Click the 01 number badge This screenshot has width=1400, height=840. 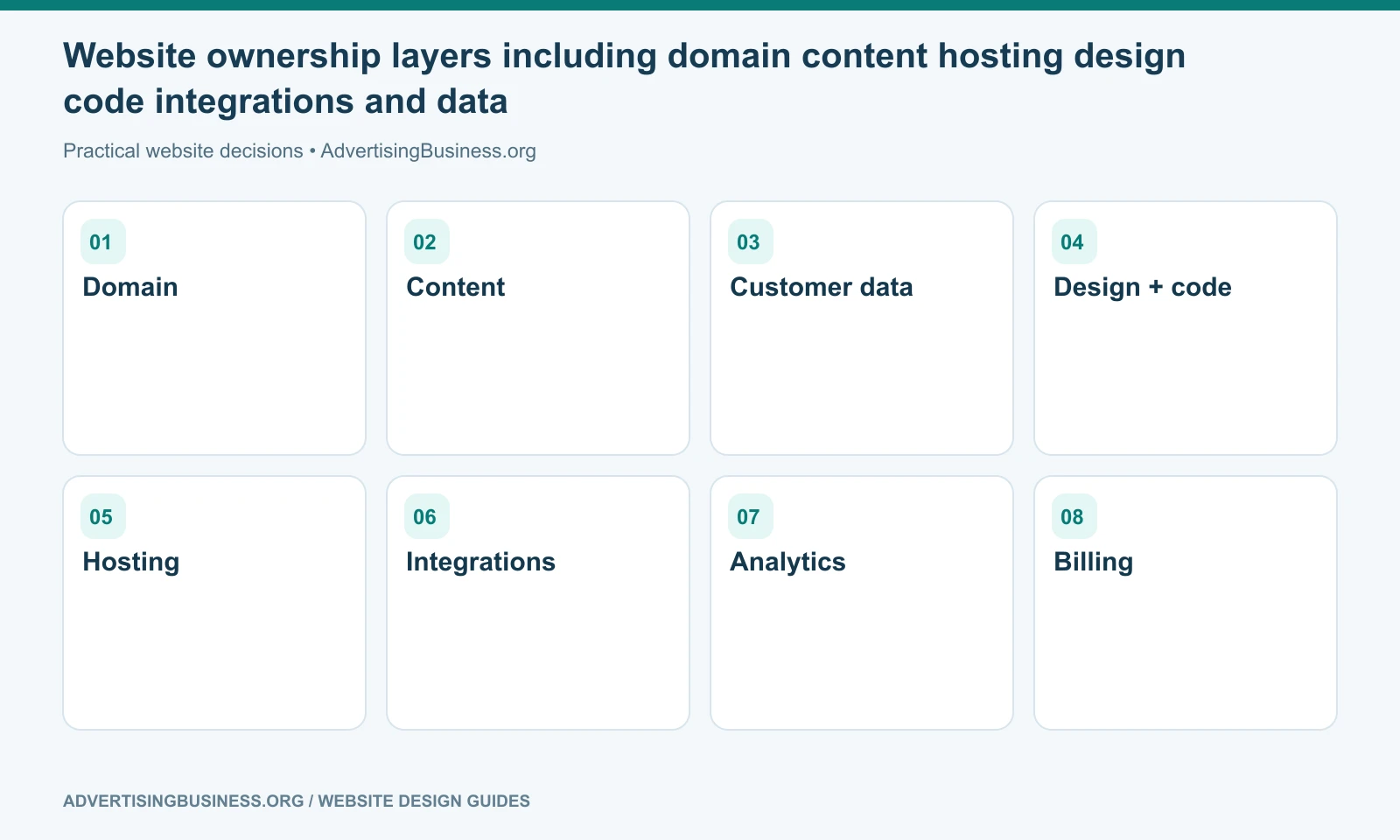(x=102, y=241)
